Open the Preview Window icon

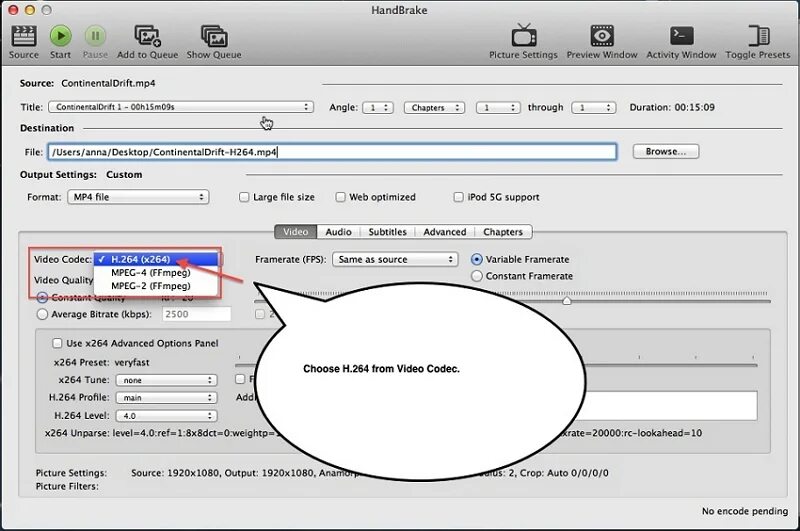point(602,36)
